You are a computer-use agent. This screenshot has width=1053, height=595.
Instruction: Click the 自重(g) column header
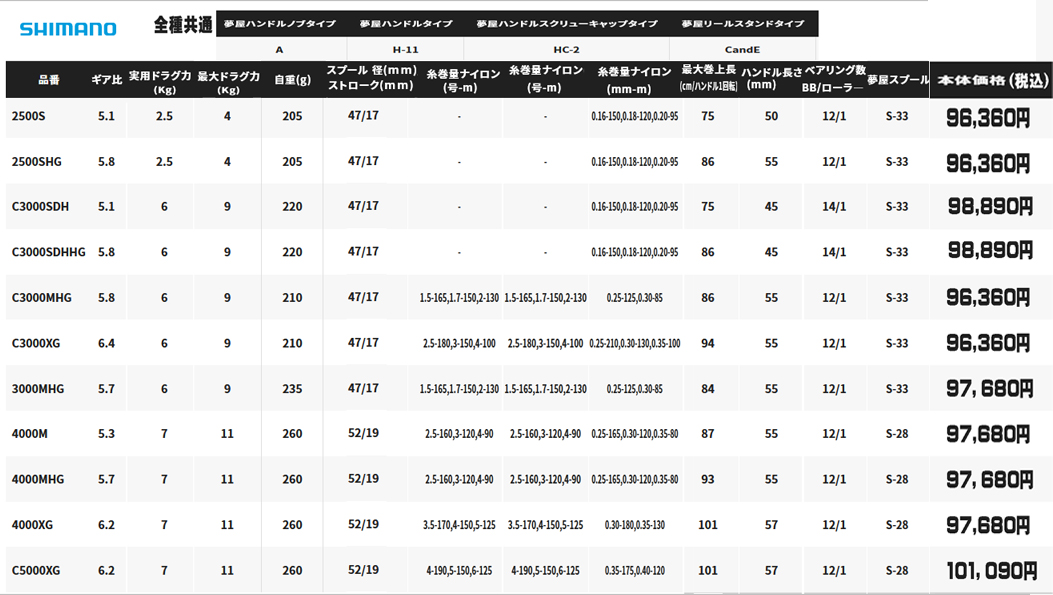click(292, 79)
